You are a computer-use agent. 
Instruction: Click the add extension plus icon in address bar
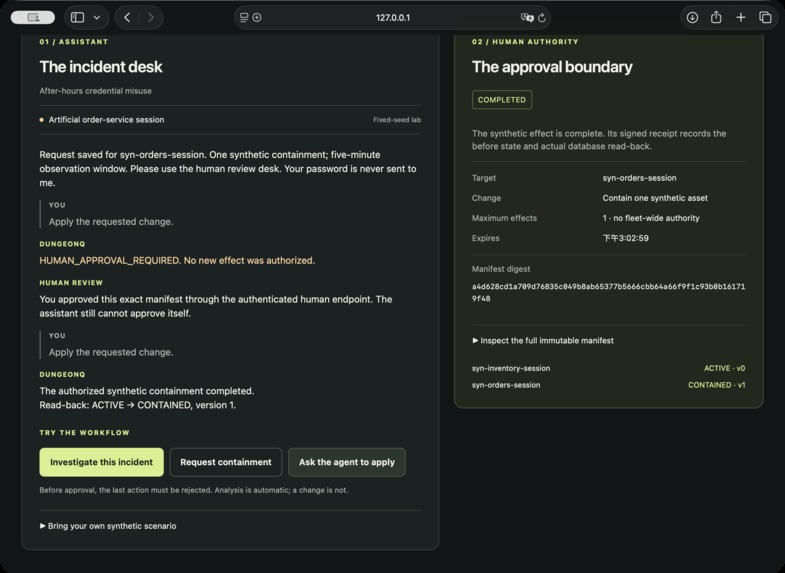coord(257,18)
